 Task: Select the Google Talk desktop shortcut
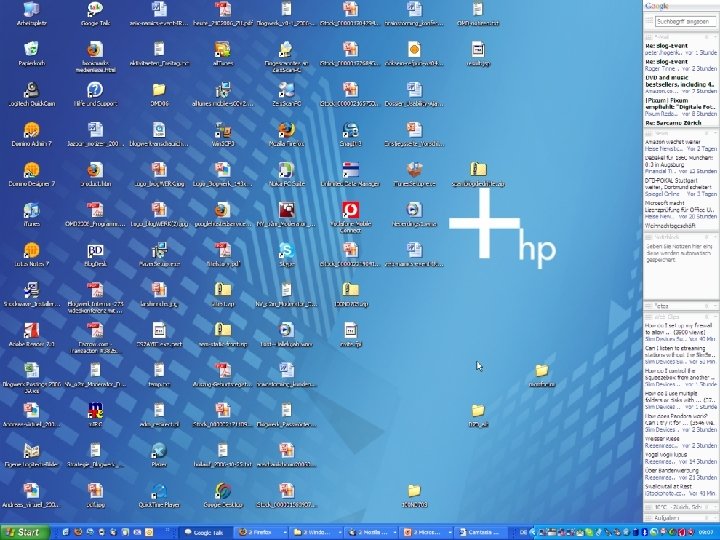[95, 14]
